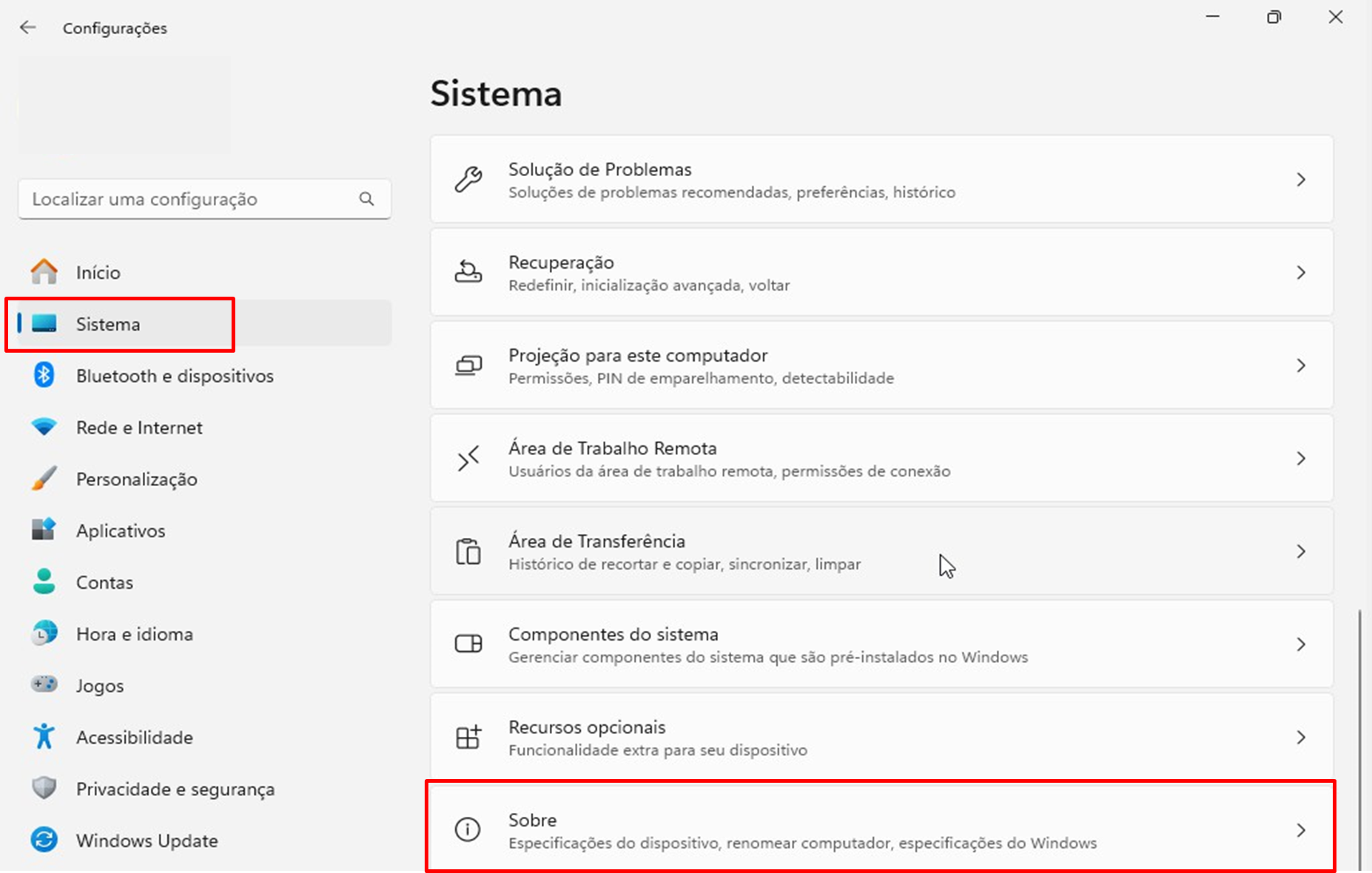Click the Localizar uma configuração search field
This screenshot has width=1372, height=873.
click(x=205, y=199)
